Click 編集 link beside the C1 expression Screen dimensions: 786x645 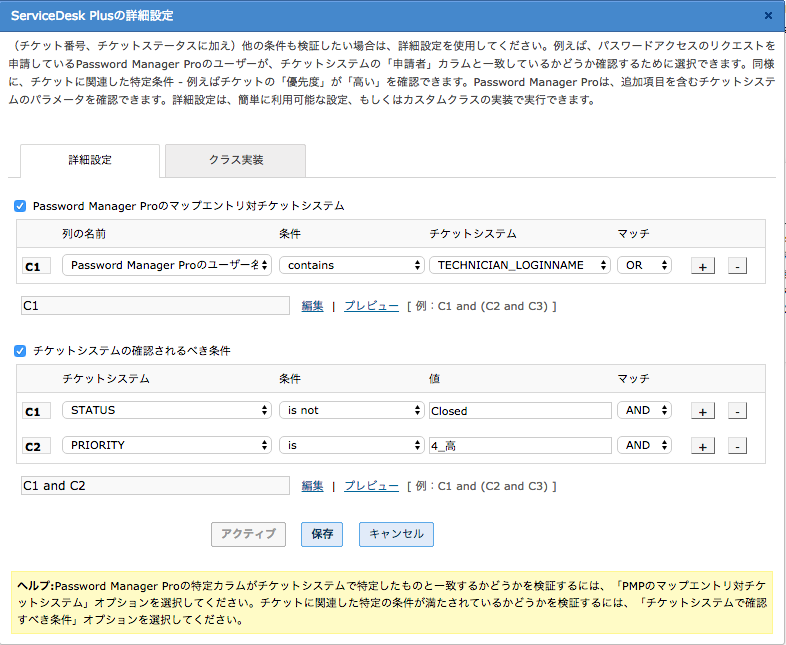pyautogui.click(x=312, y=306)
